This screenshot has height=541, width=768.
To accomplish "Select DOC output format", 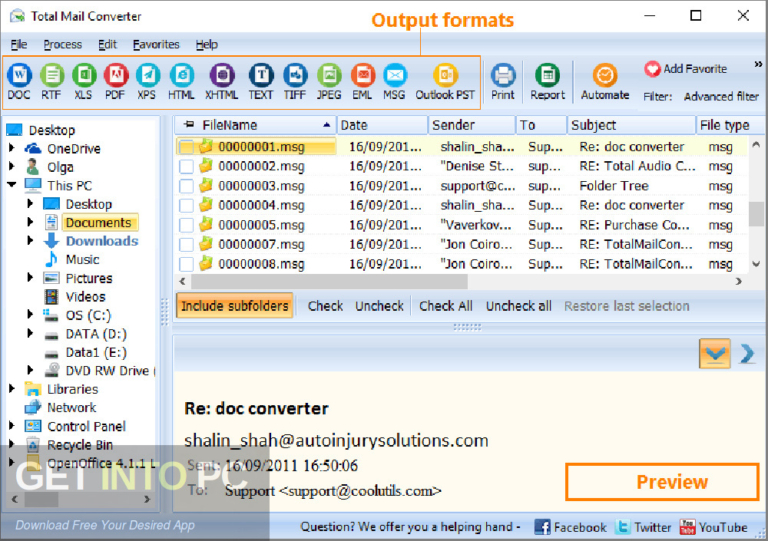I will [x=19, y=82].
